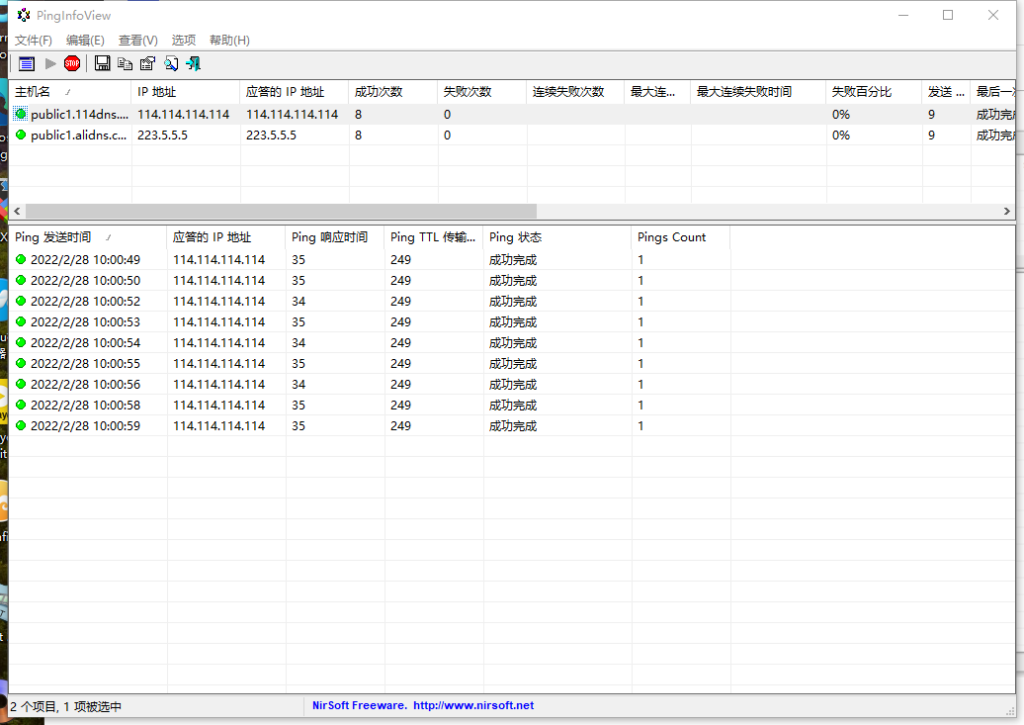Viewport: 1024px width, 725px height.
Task: Open the 查看(V) menu
Action: [138, 40]
